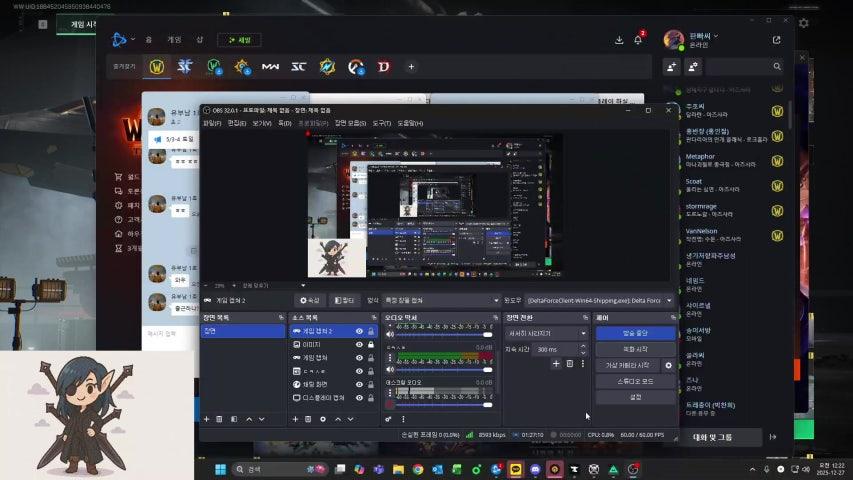Open the Overwatch game icon
Viewport: 853px width, 480px height.
pyautogui.click(x=354, y=67)
